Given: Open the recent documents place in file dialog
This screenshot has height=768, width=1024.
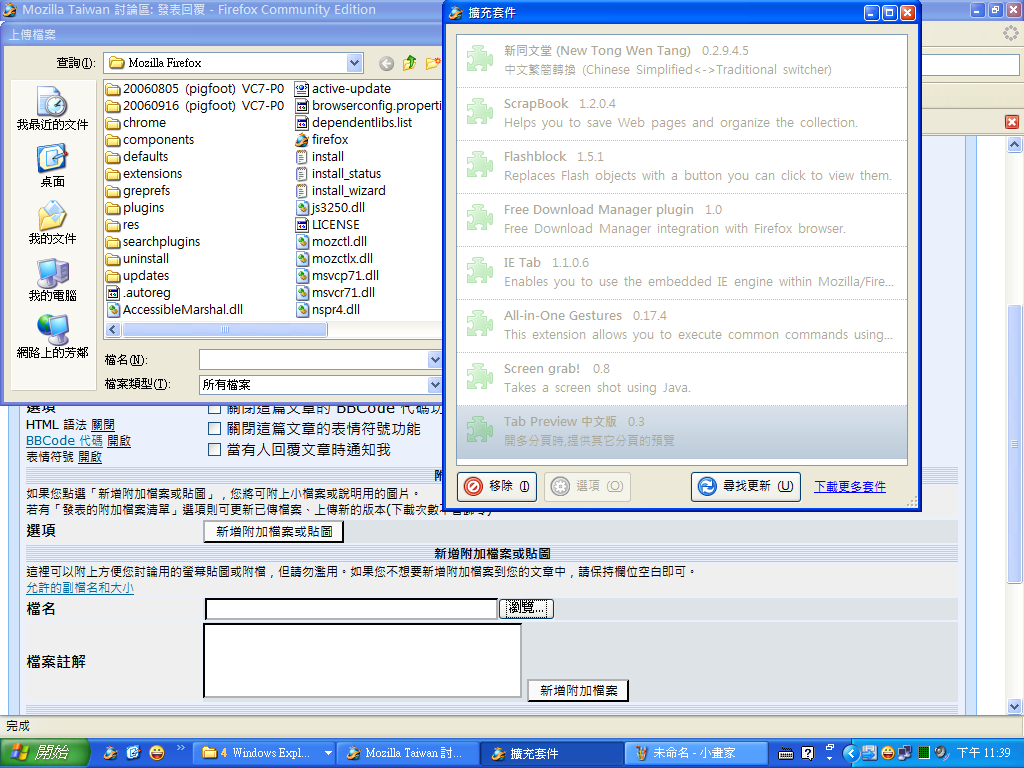Looking at the screenshot, I should coord(52,108).
